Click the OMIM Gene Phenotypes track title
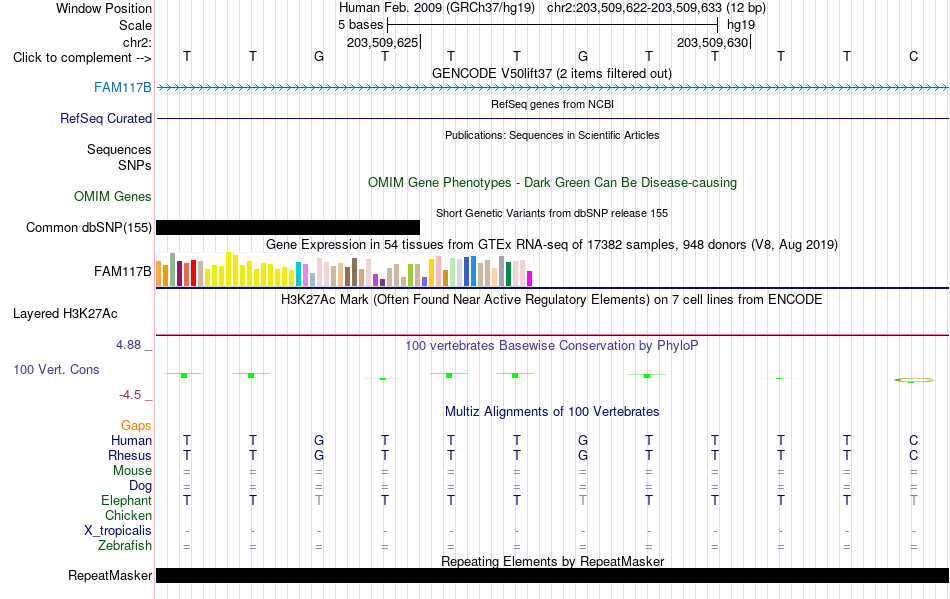The height and width of the screenshot is (599, 950). 552,182
